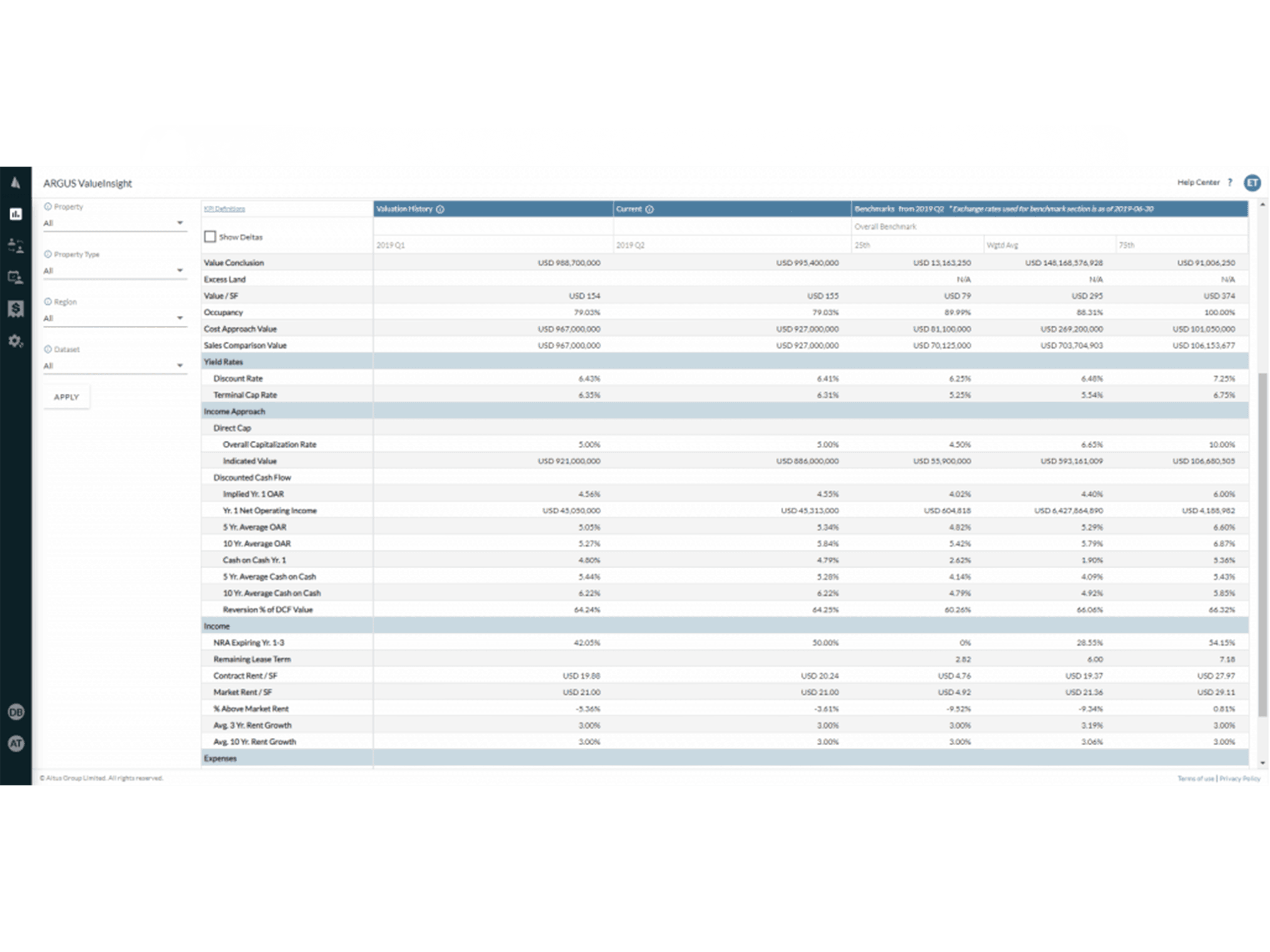This screenshot has width=1270, height=952.
Task: Click the Valuation History info icon
Action: [x=441, y=209]
